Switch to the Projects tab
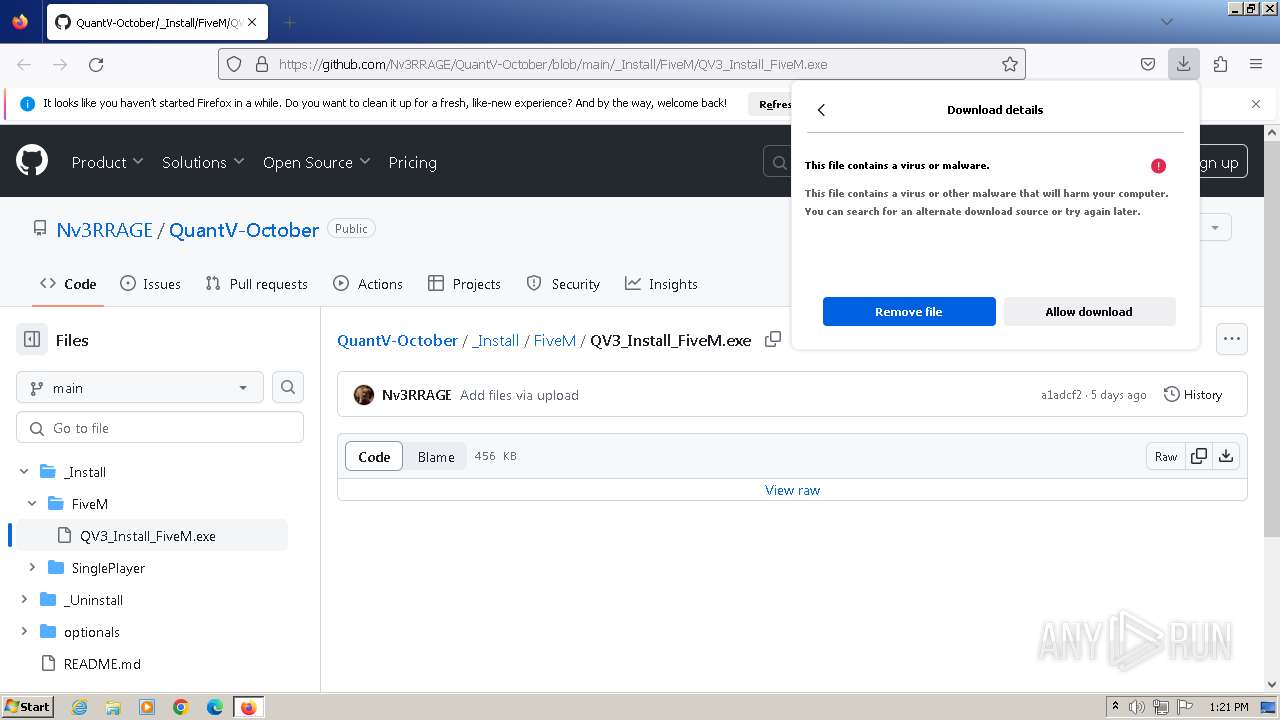This screenshot has height=720, width=1280. coord(464,284)
